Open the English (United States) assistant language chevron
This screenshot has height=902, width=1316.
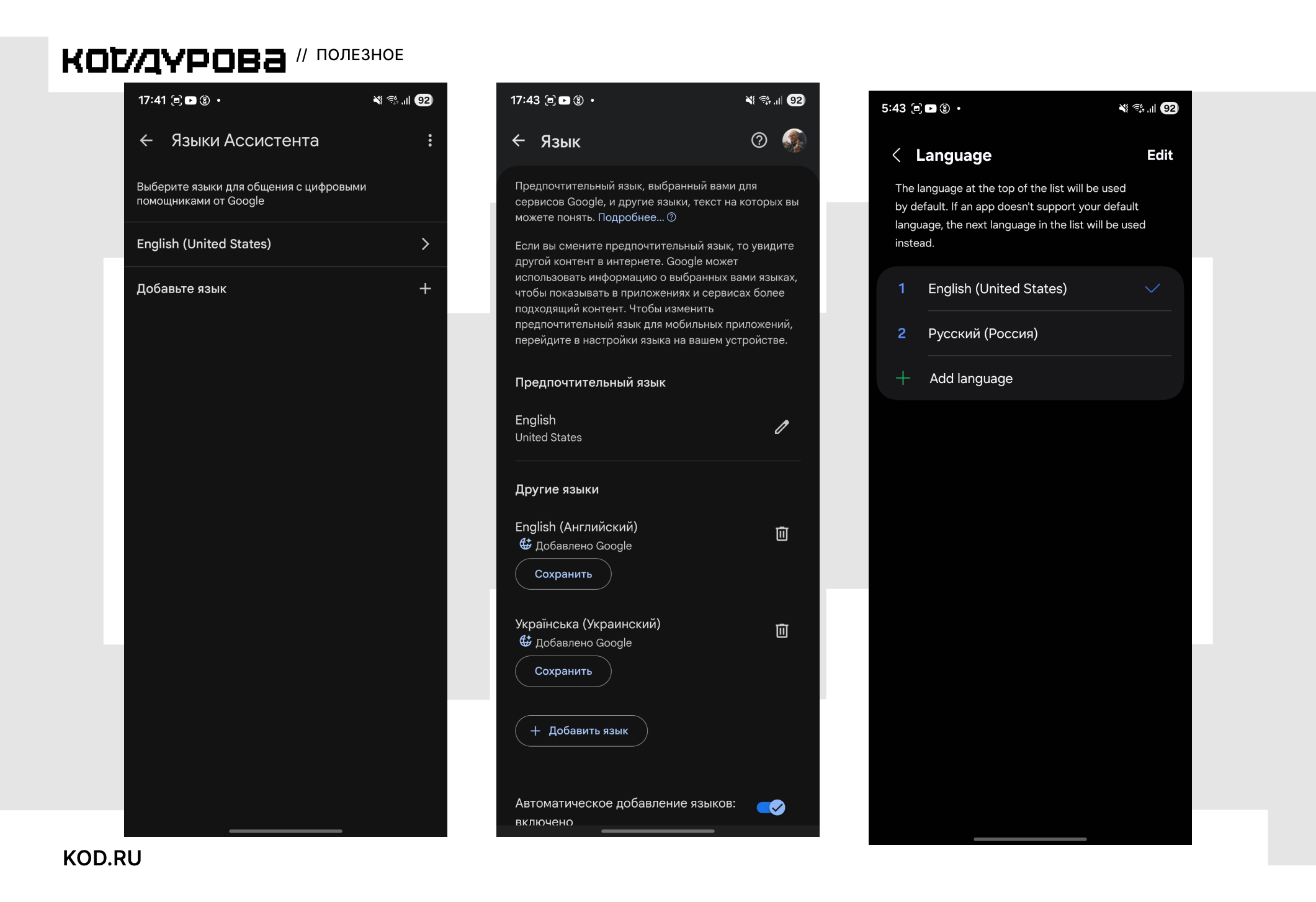coord(425,244)
